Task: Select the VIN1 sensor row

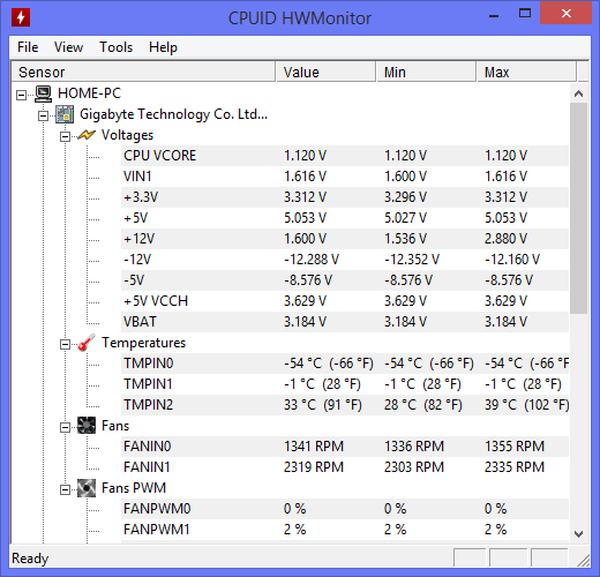Action: [345, 176]
